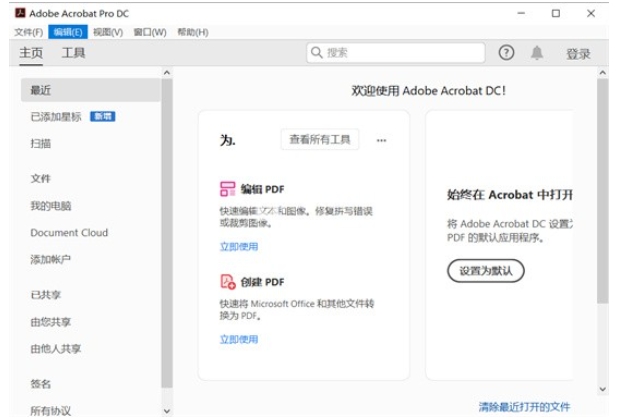Click the 创建 PDF heading text
The image size is (618, 420).
click(262, 282)
